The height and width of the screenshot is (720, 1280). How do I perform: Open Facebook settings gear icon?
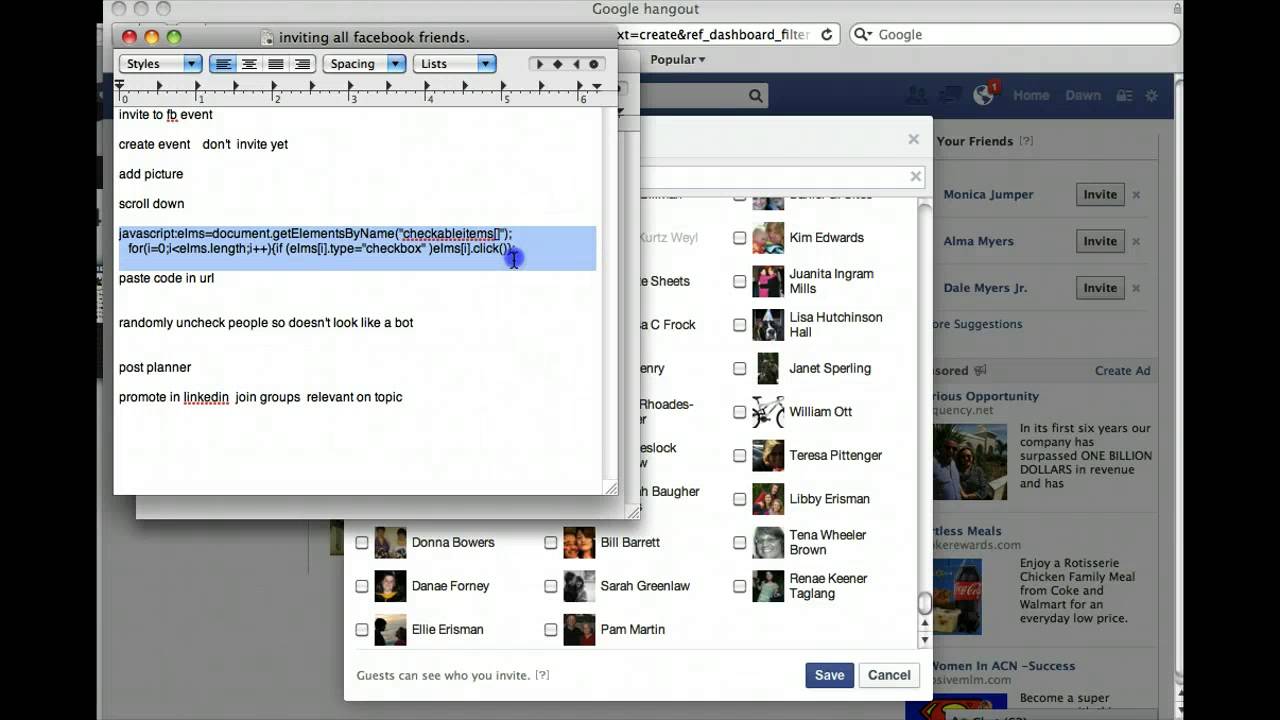[x=1152, y=96]
